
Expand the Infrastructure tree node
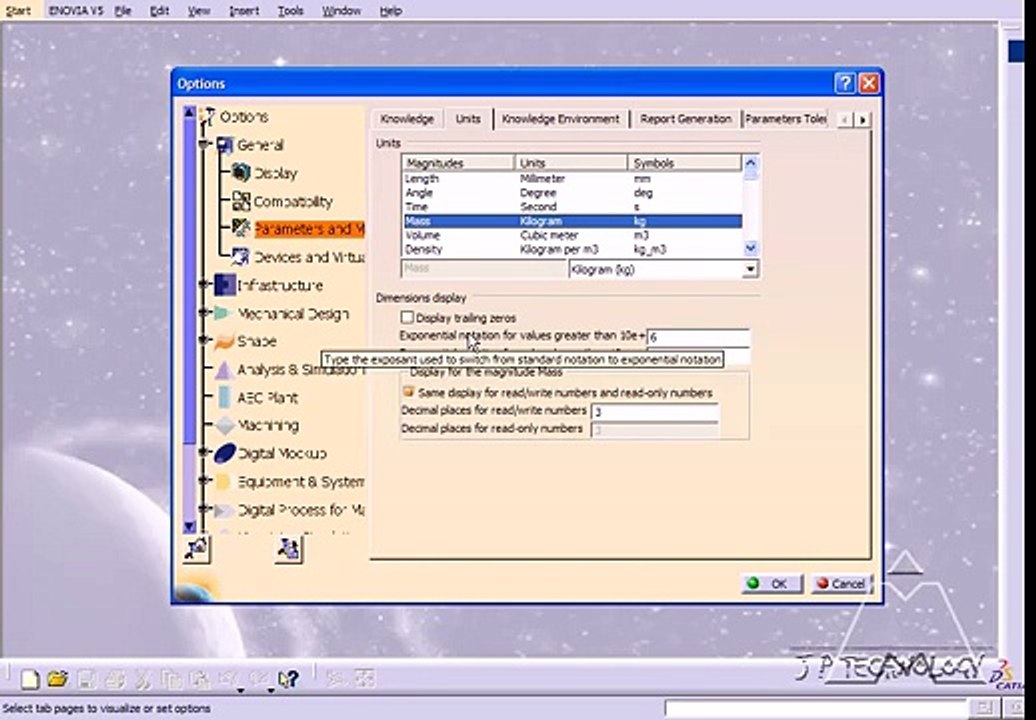(x=204, y=285)
